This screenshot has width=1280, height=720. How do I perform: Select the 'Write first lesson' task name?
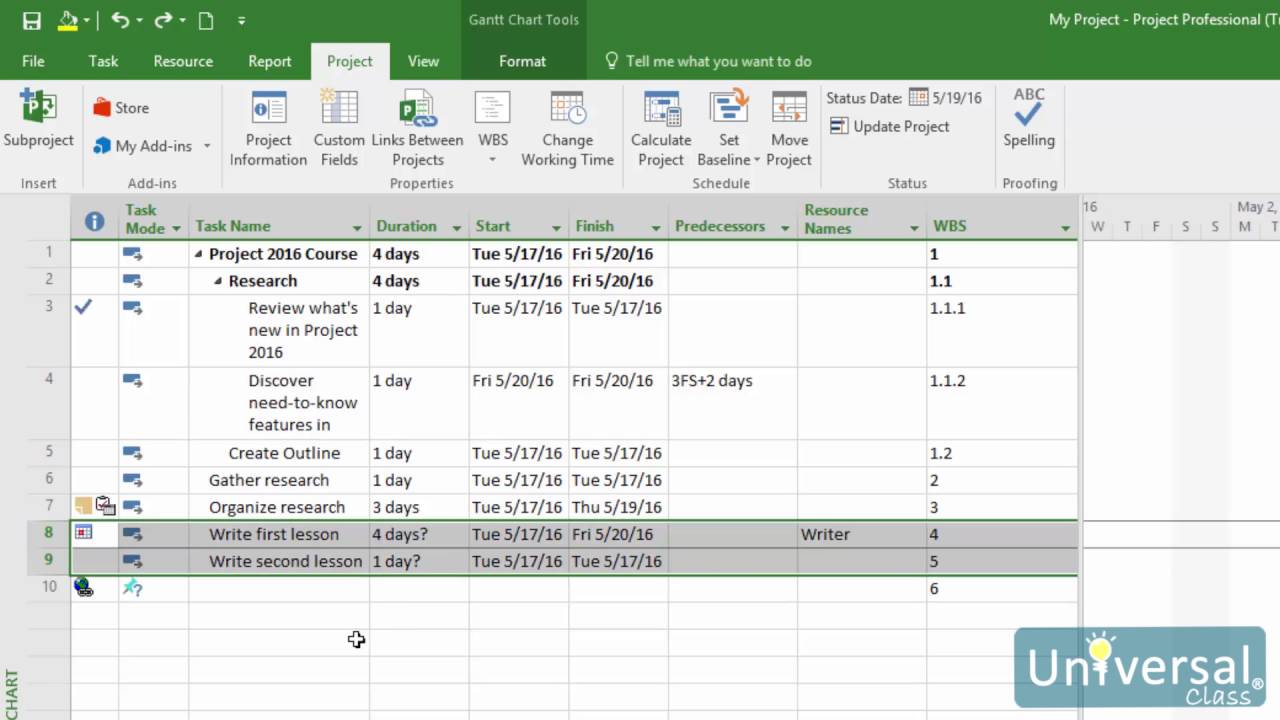(x=274, y=534)
